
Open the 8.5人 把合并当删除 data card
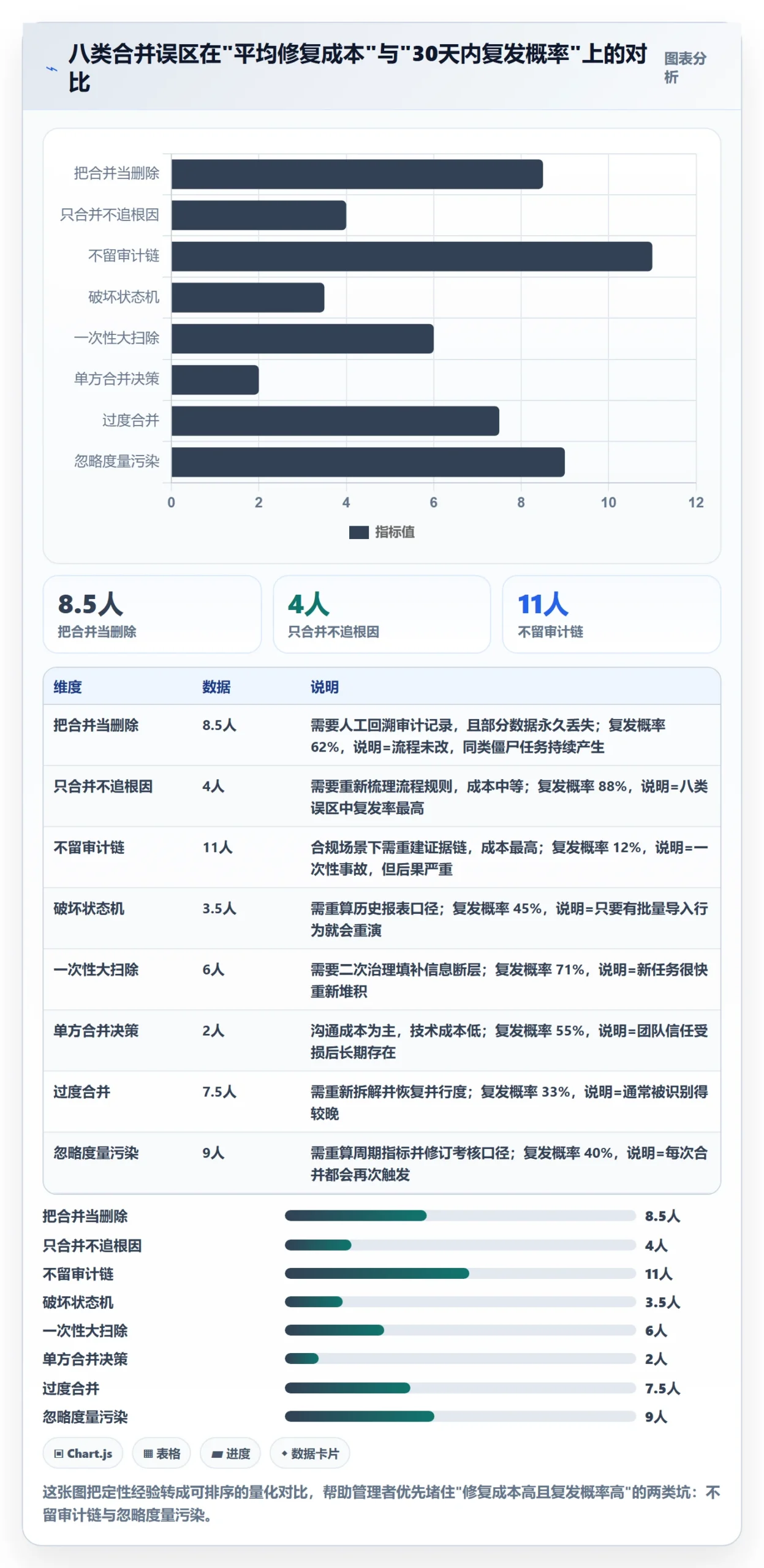[x=152, y=614]
